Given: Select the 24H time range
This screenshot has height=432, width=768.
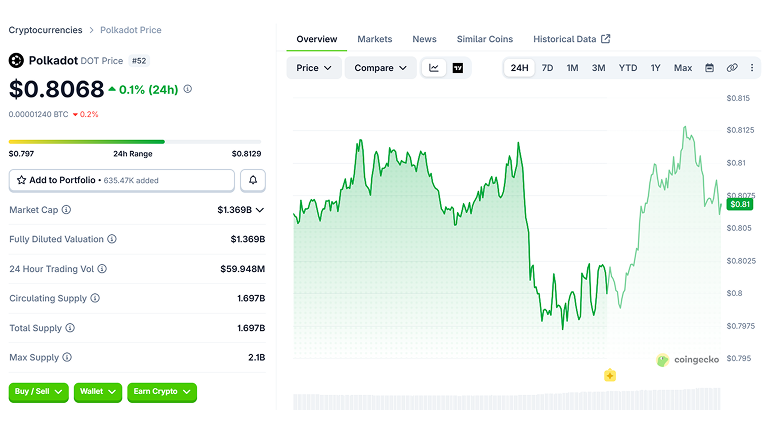Looking at the screenshot, I should coord(519,68).
